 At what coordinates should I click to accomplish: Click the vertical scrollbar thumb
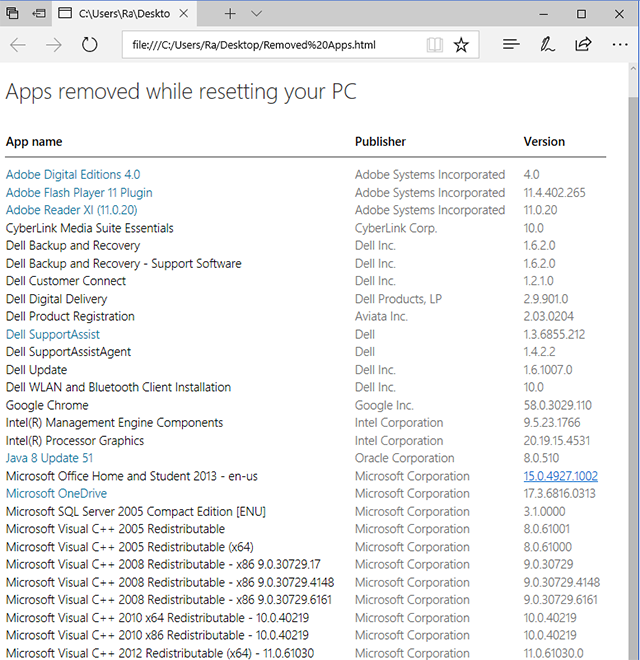(633, 378)
